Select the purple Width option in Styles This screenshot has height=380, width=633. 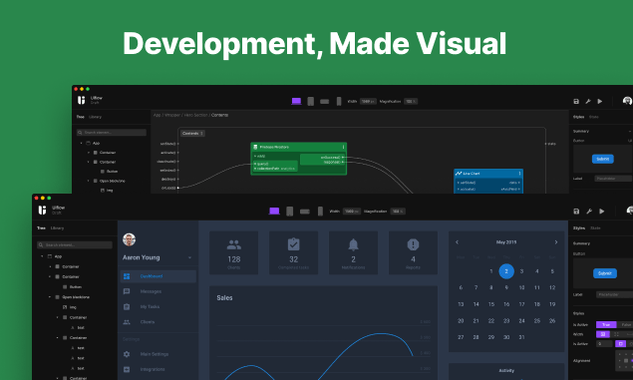coord(603,334)
